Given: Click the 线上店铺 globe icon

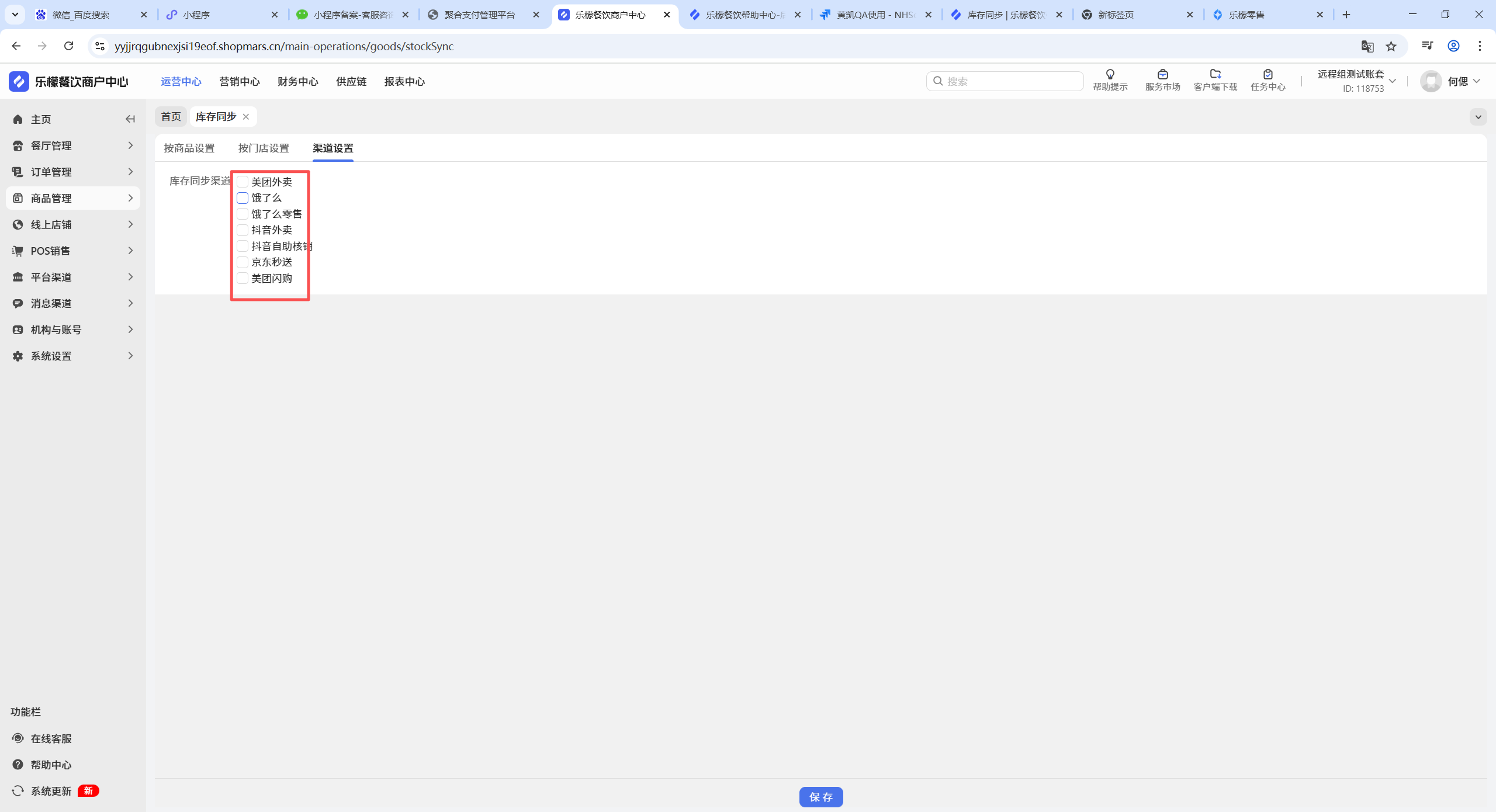Looking at the screenshot, I should [18, 224].
